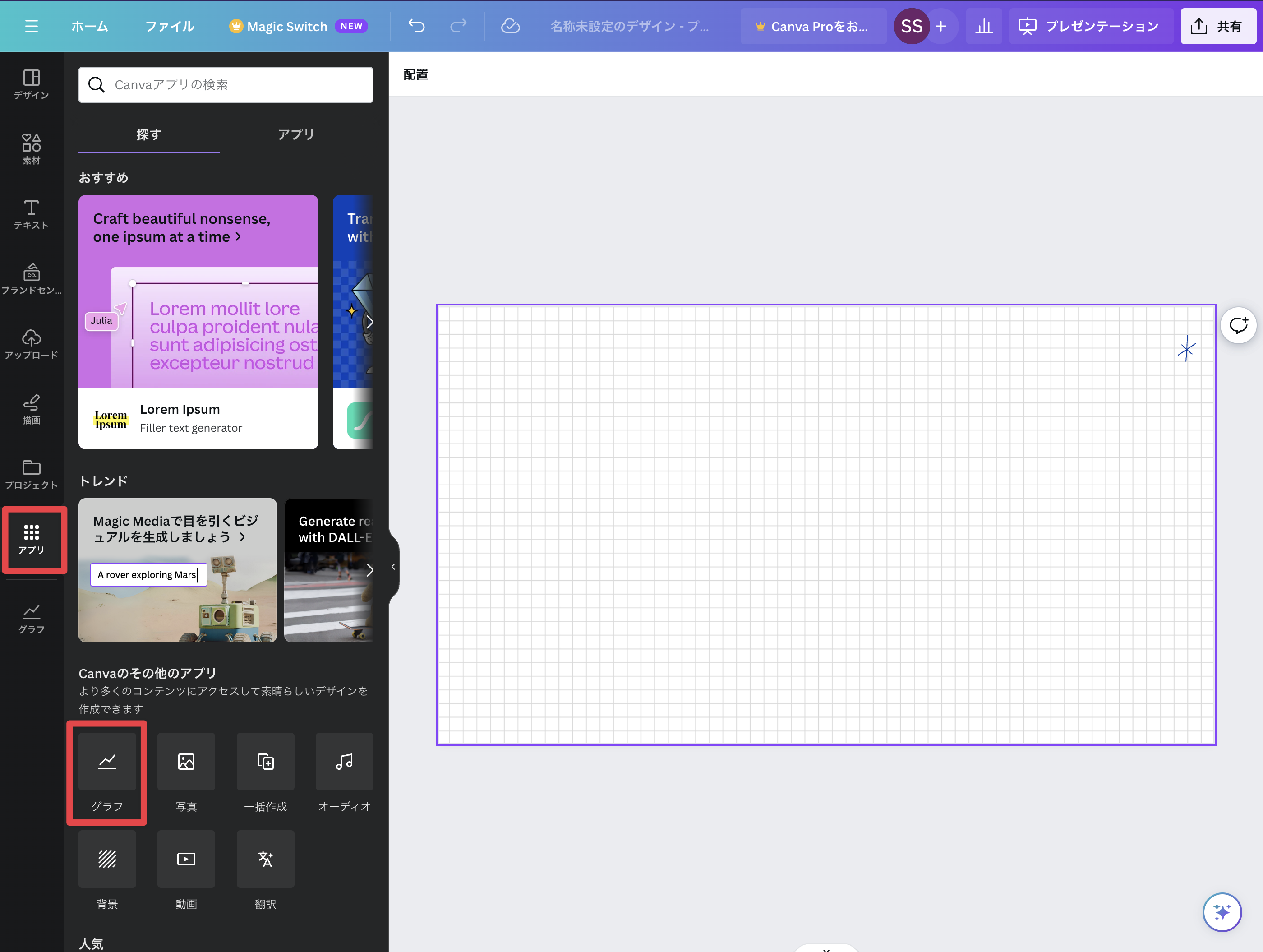Collapse the side panel using the arrow handle
The height and width of the screenshot is (952, 1263).
[x=393, y=567]
